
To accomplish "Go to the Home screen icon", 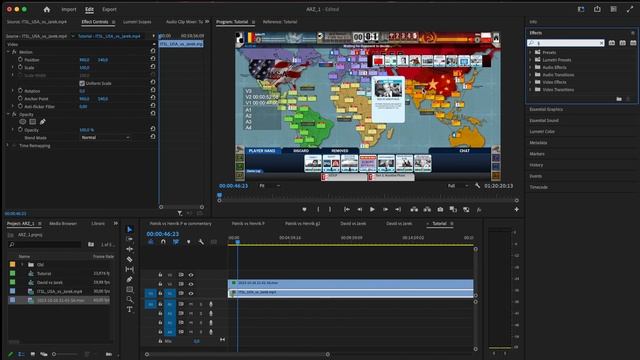I will (x=47, y=9).
